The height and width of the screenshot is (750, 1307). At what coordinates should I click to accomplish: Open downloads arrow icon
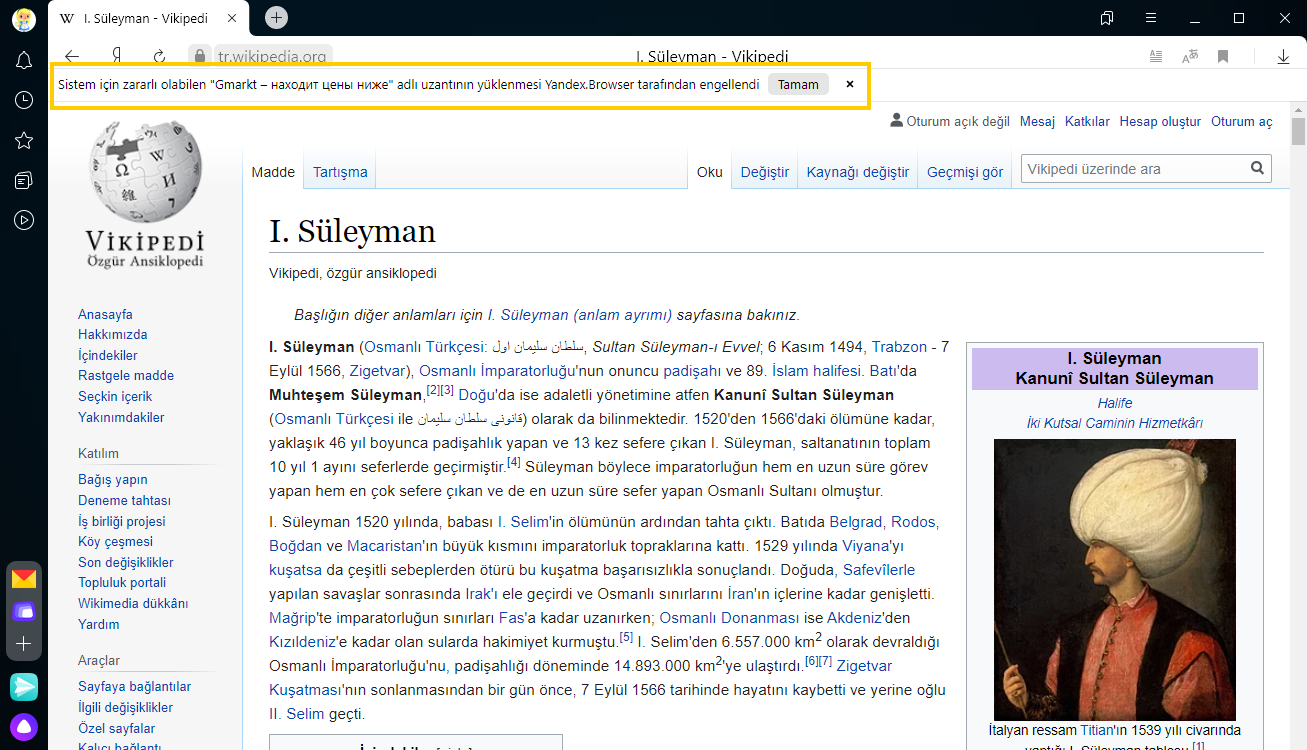(x=1283, y=57)
